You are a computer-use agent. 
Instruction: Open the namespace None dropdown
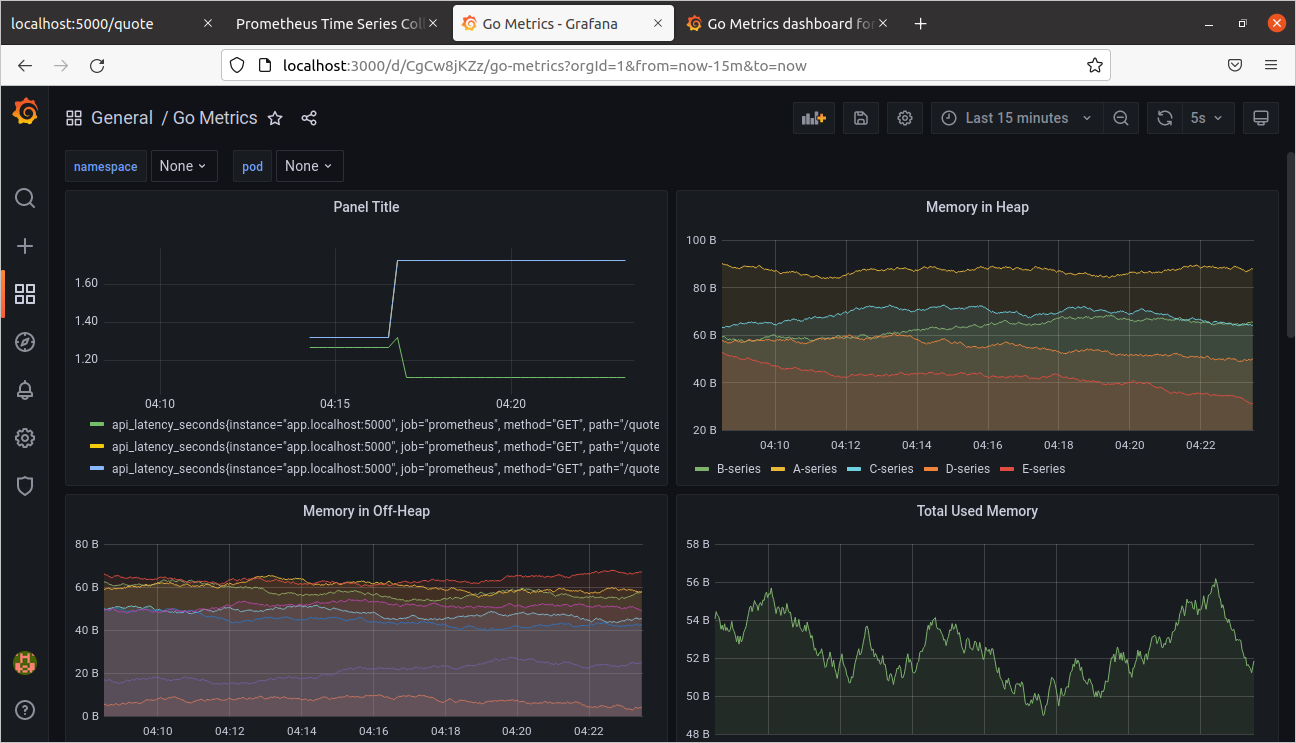[x=184, y=166]
